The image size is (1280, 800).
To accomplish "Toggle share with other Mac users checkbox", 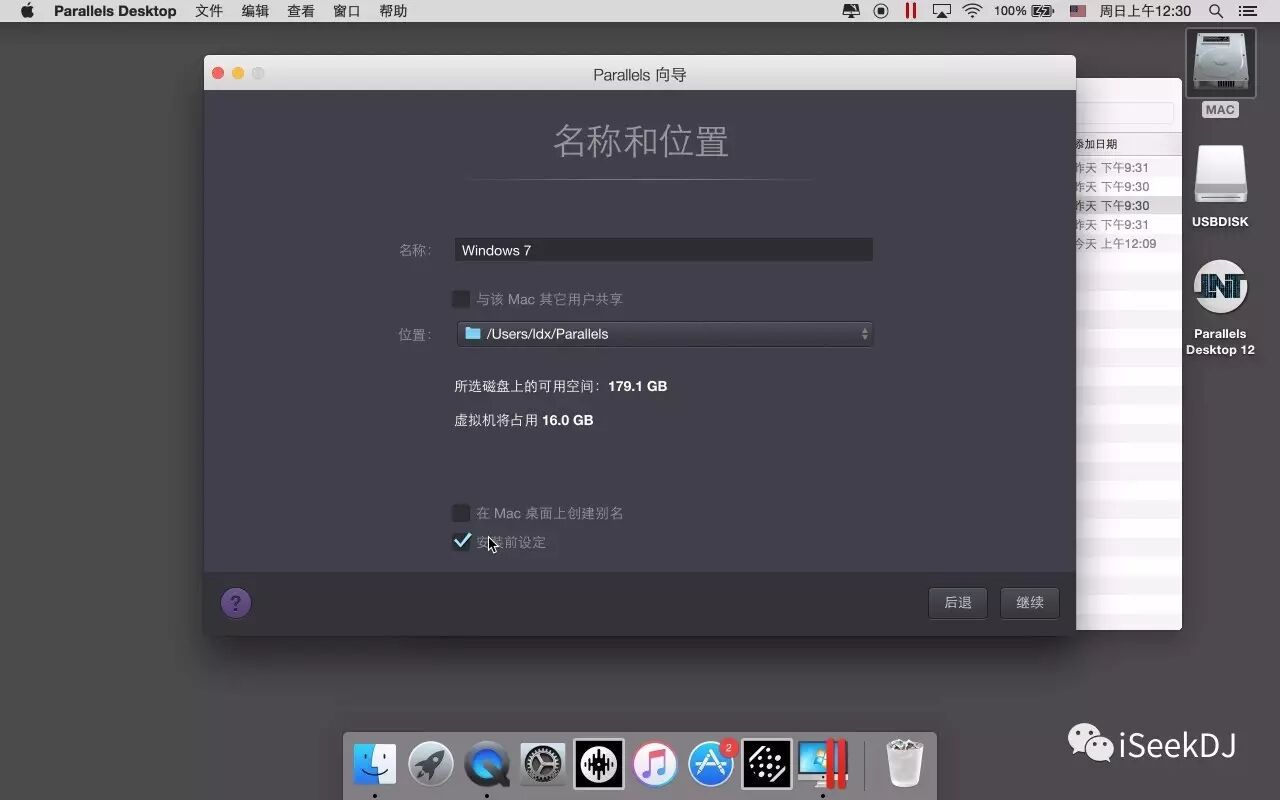I will click(x=461, y=299).
